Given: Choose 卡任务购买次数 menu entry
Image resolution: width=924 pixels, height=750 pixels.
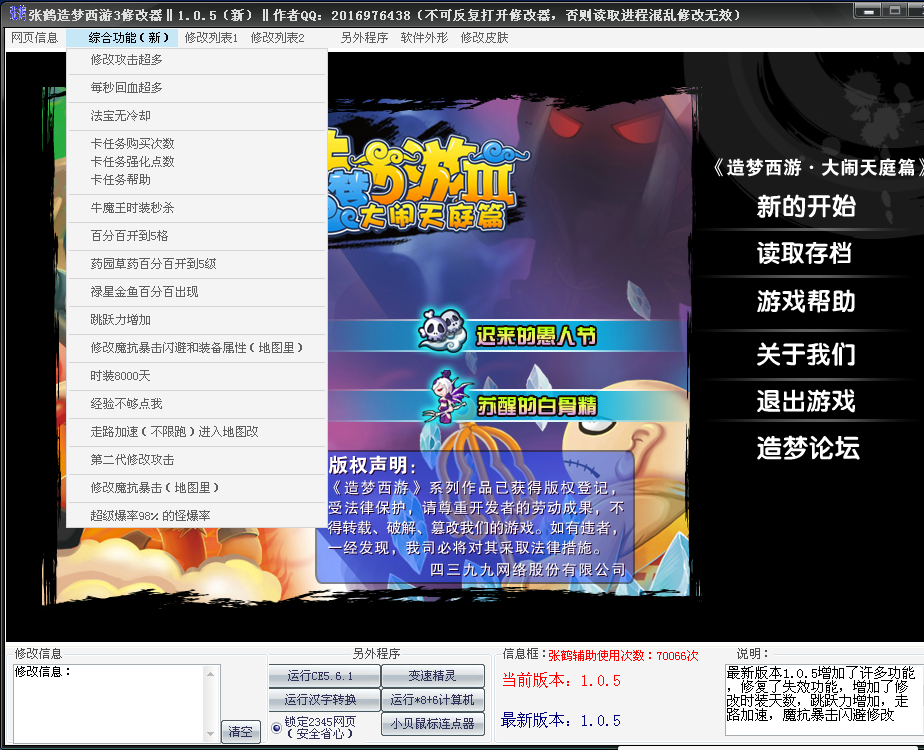Looking at the screenshot, I should 197,144.
